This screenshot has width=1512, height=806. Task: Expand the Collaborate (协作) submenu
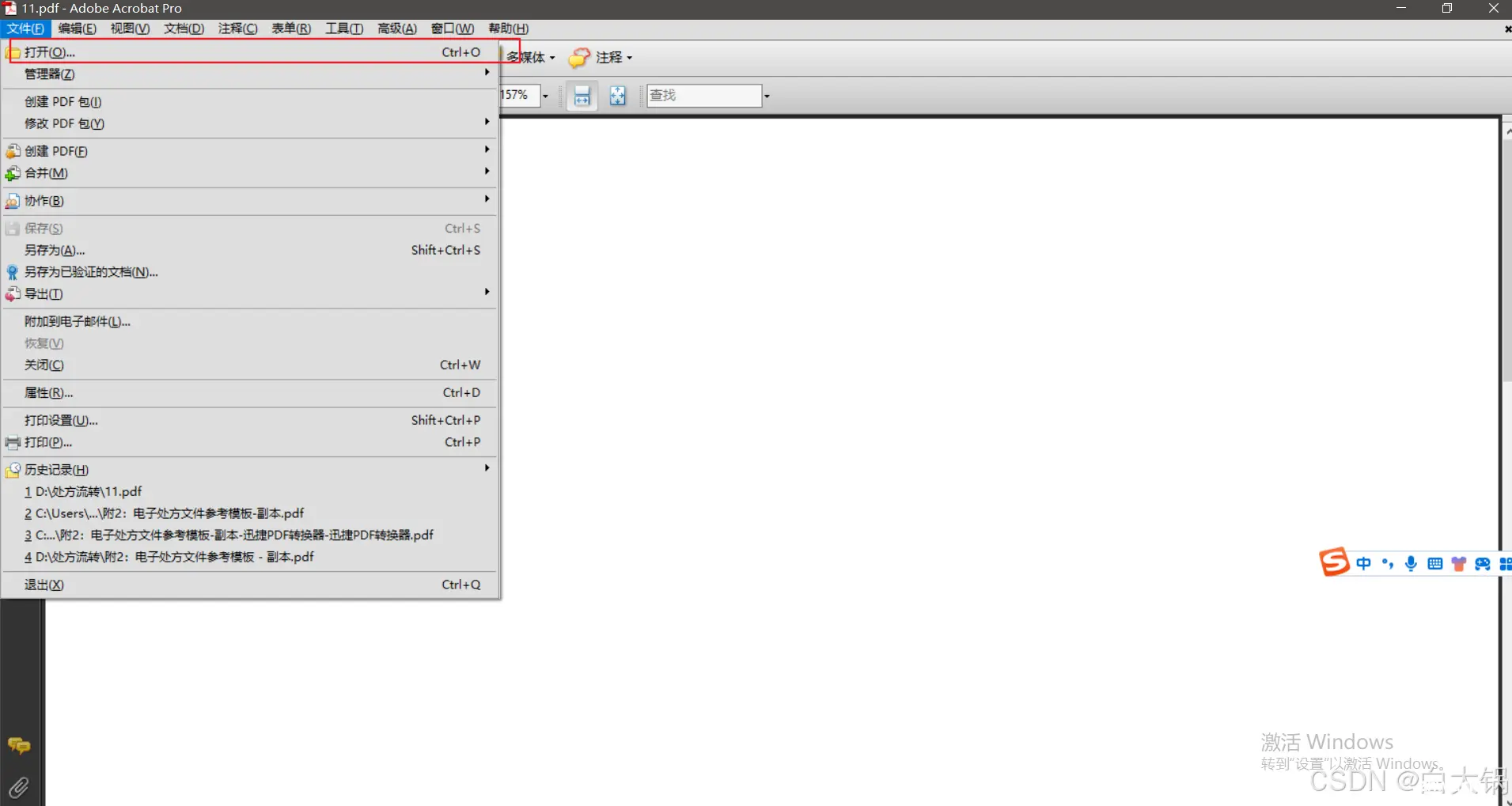(250, 200)
